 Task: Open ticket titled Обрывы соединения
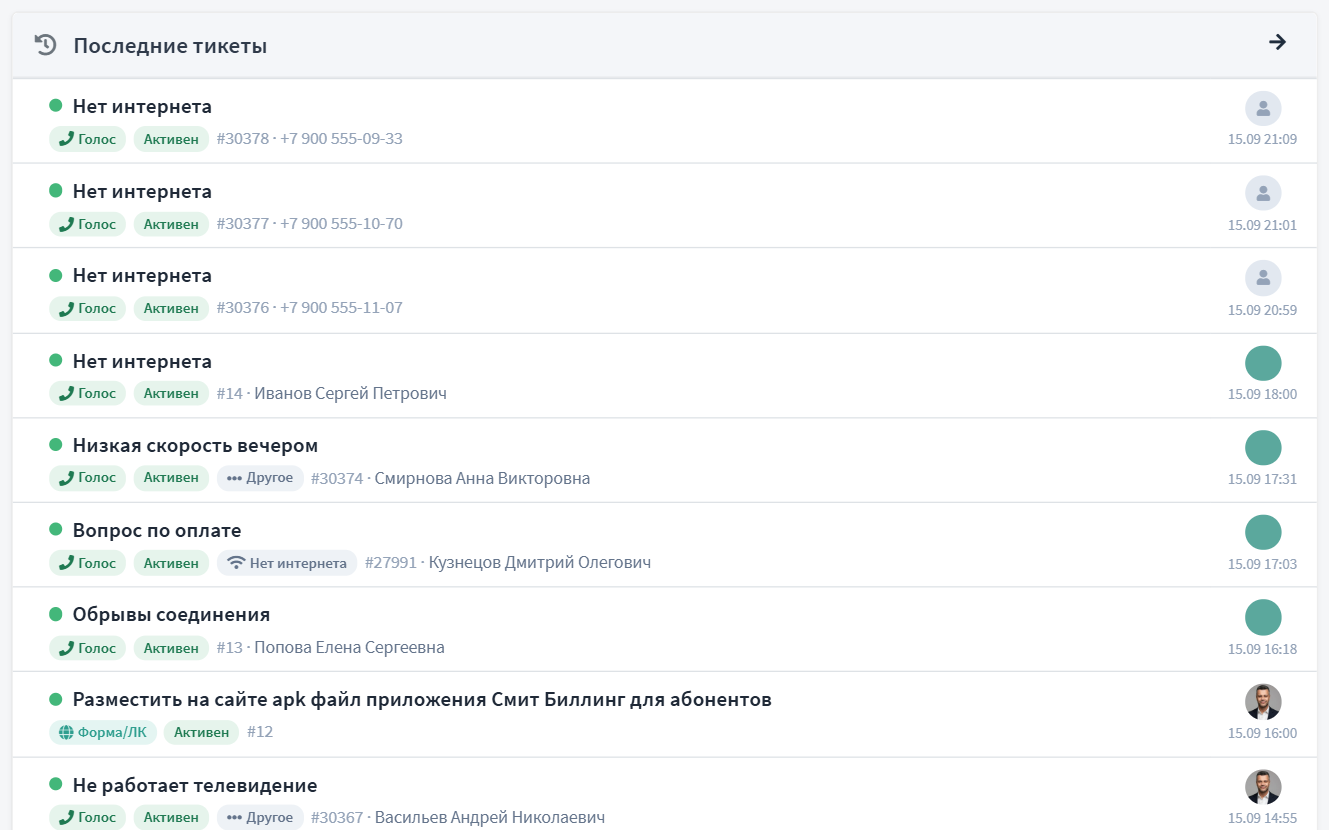[x=171, y=615]
